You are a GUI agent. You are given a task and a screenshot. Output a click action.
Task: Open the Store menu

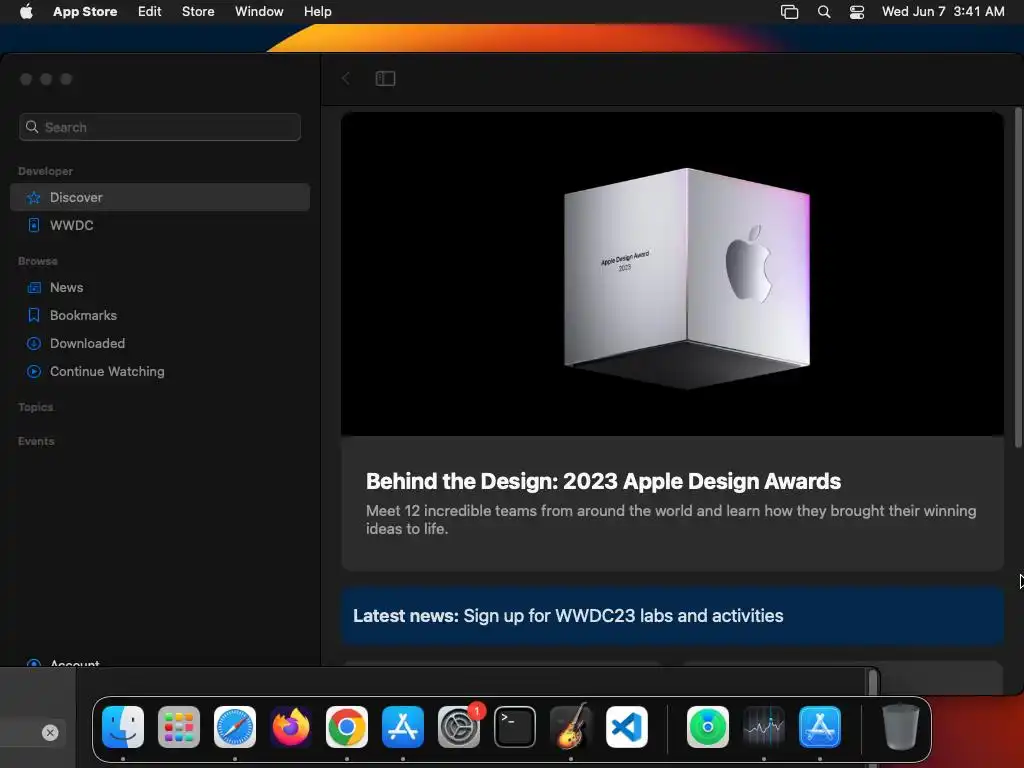tap(198, 12)
